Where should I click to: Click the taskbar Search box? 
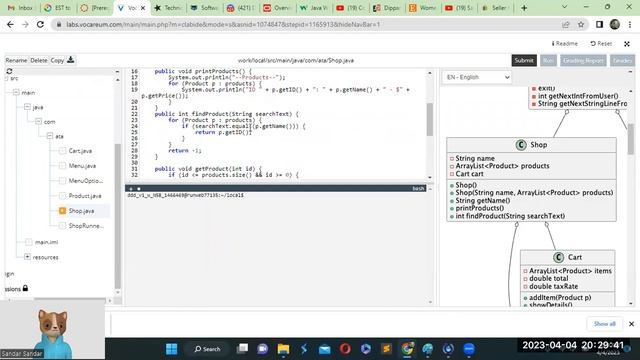point(207,349)
